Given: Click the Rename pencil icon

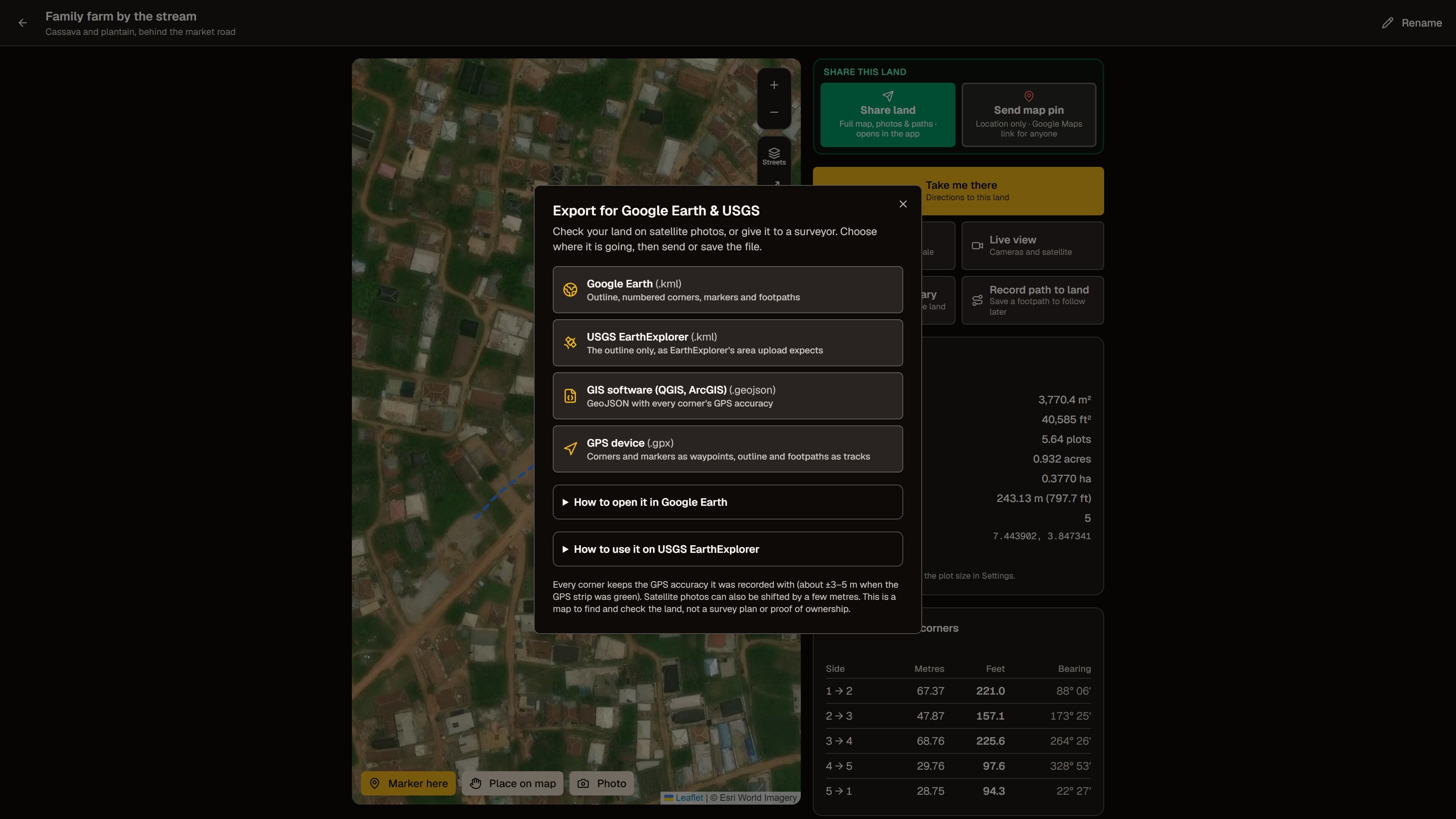Looking at the screenshot, I should click(x=1388, y=23).
